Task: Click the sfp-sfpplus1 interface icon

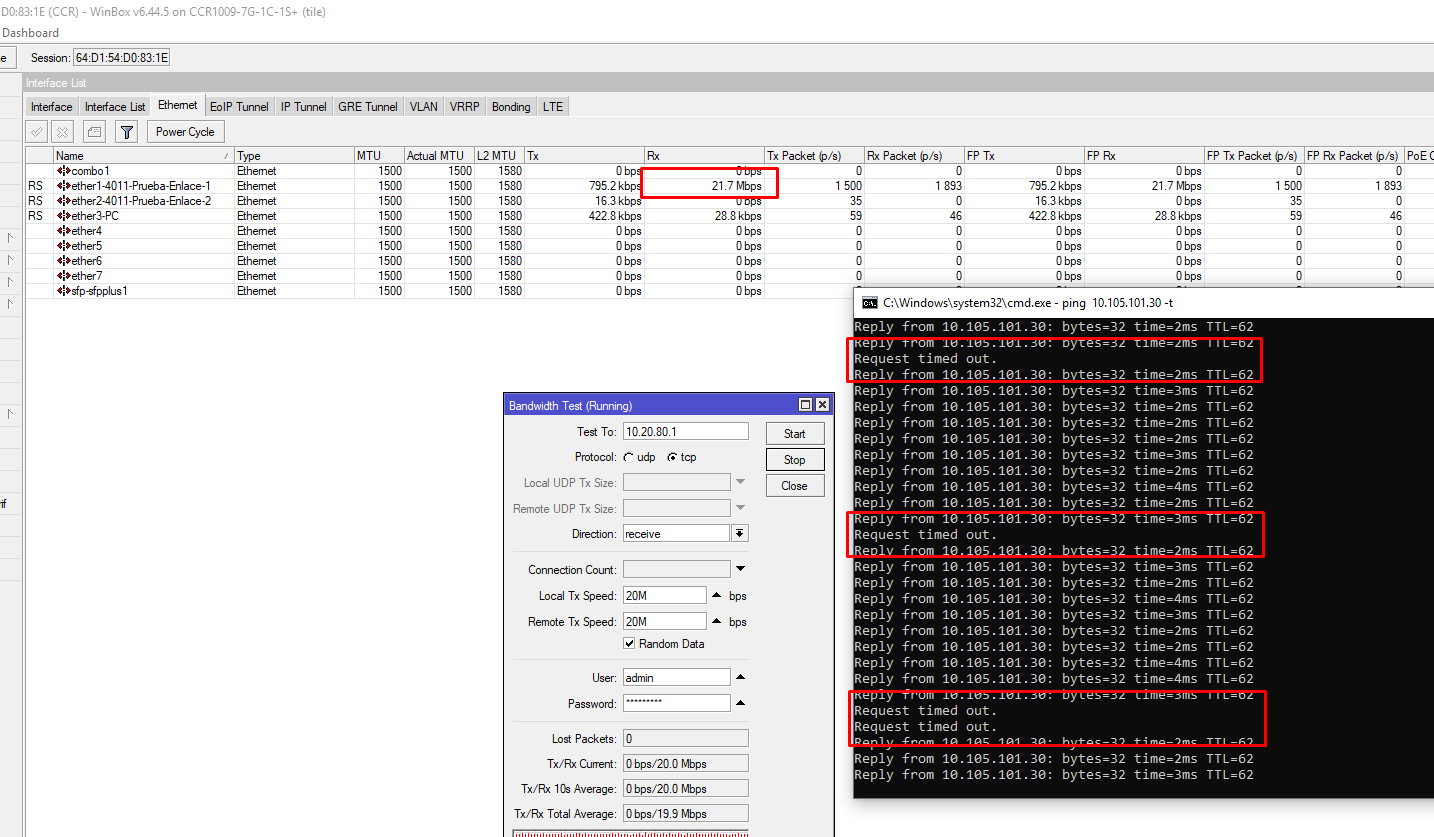Action: (64, 291)
